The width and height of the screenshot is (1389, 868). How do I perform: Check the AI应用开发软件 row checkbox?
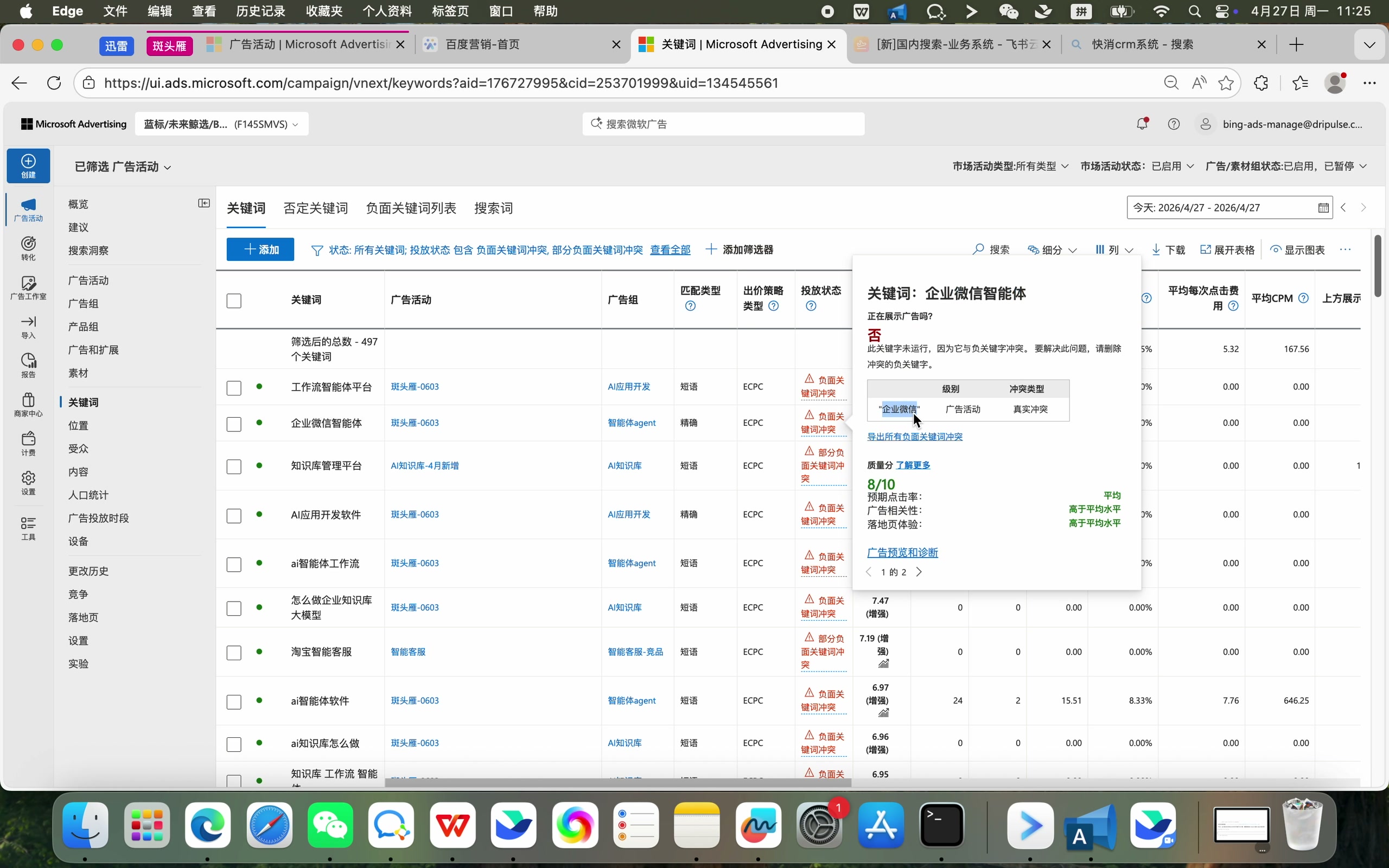click(x=234, y=516)
